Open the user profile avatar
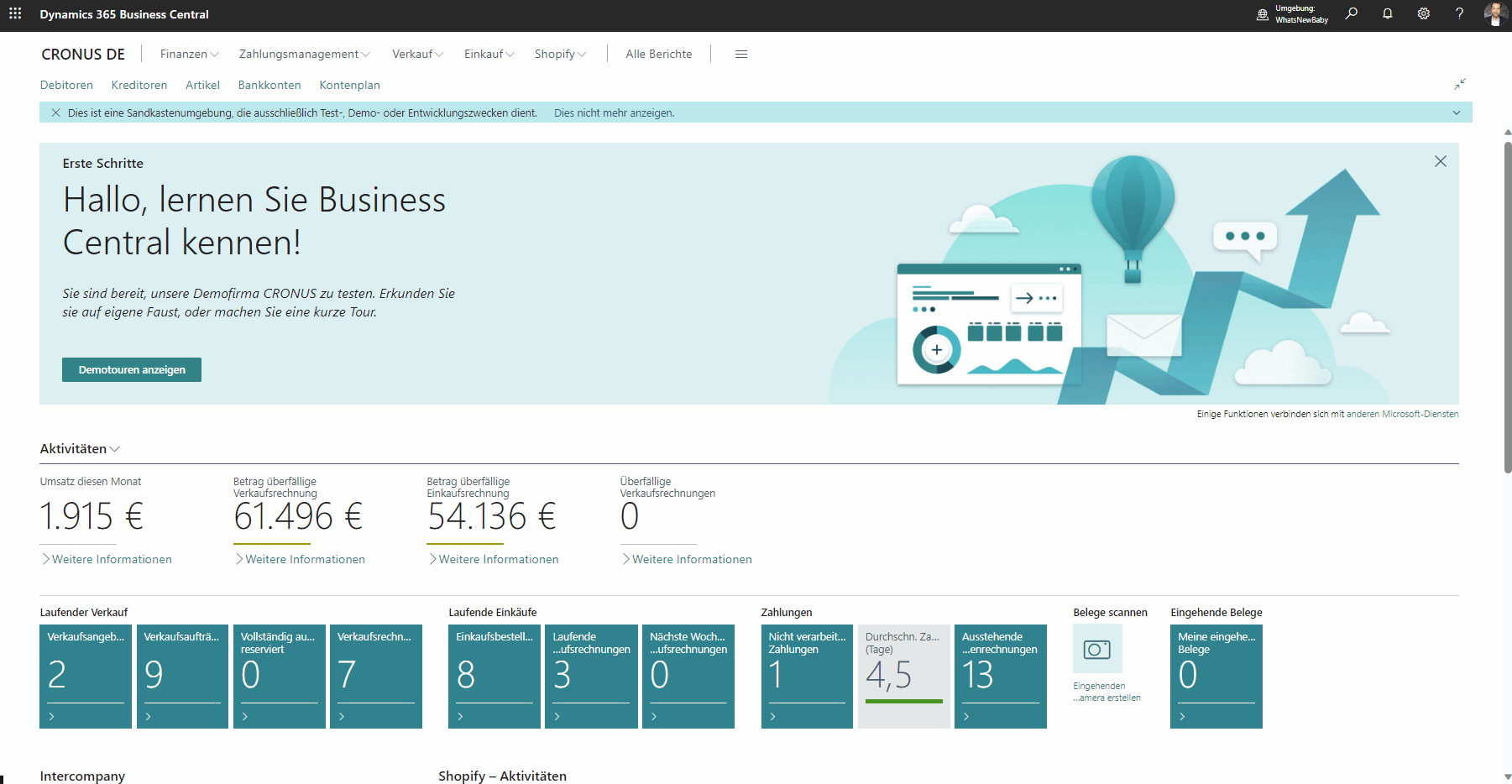 pyautogui.click(x=1495, y=13)
